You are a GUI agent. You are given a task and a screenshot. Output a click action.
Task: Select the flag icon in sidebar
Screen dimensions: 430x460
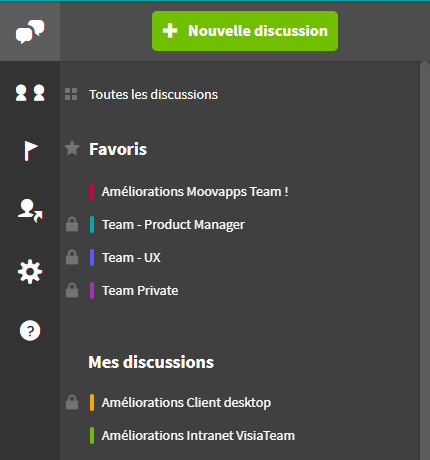point(31,151)
